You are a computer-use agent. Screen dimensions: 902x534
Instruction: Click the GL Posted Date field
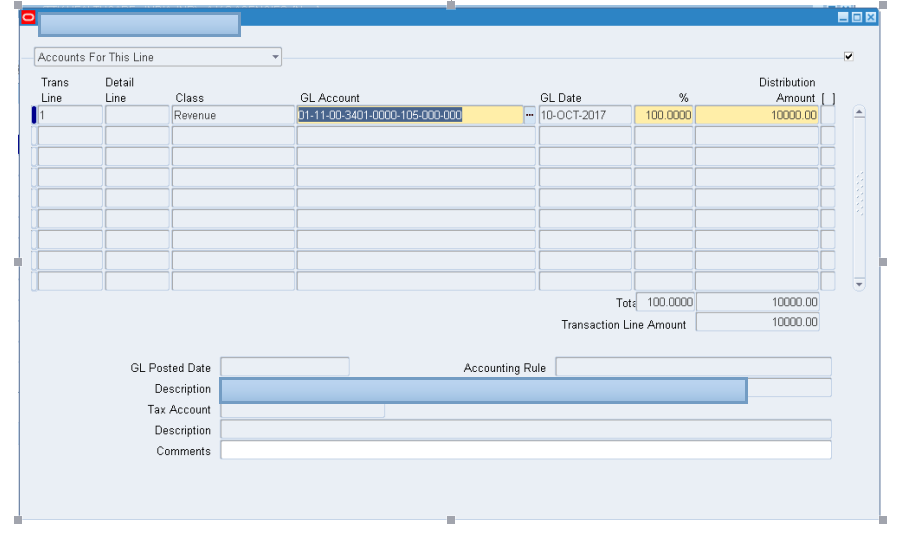click(285, 367)
